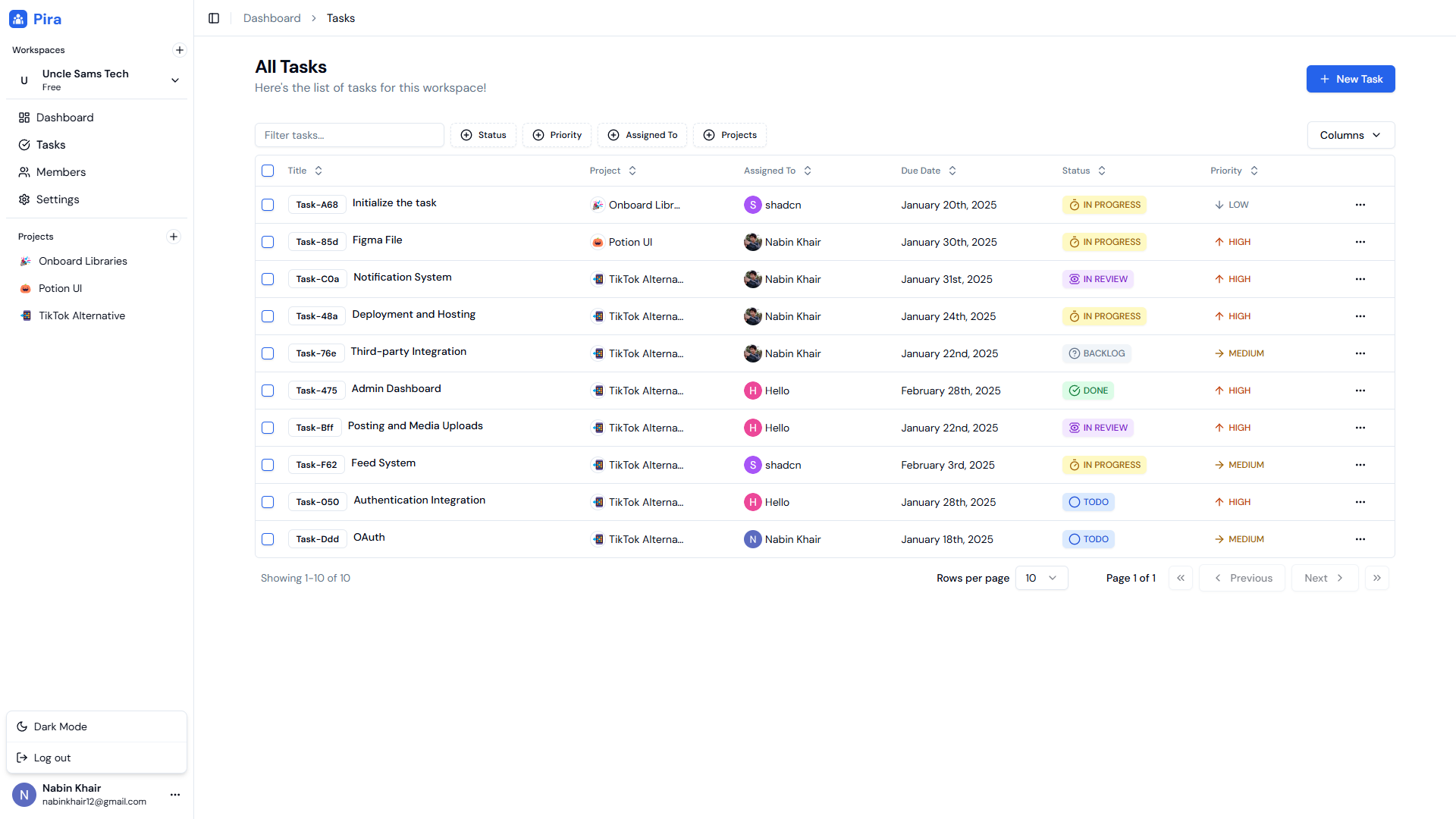Viewport: 1456px width, 819px height.
Task: Open row actions for Third-party Integration
Action: coord(1360,353)
